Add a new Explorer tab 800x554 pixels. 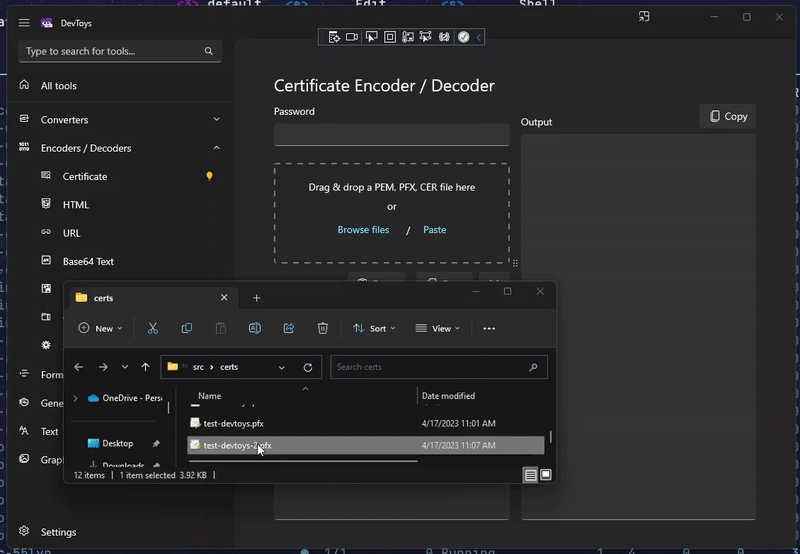257,298
